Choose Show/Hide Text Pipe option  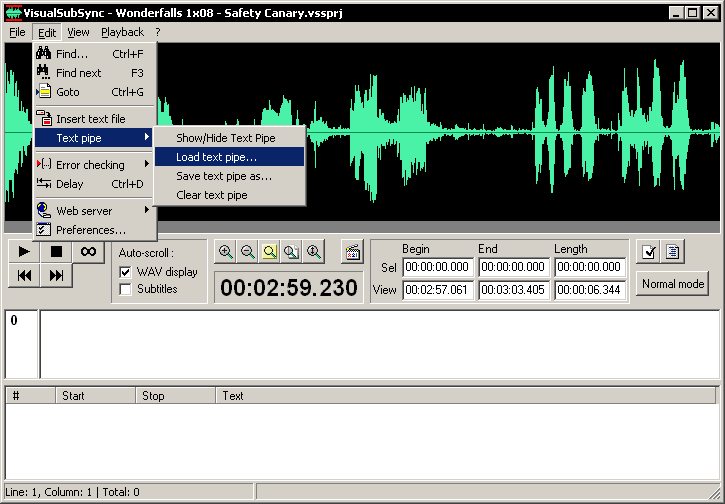(225, 138)
